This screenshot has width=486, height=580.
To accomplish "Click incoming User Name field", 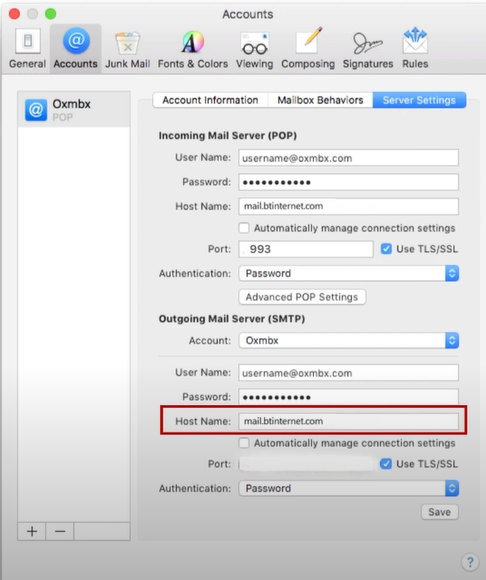I will [x=348, y=158].
